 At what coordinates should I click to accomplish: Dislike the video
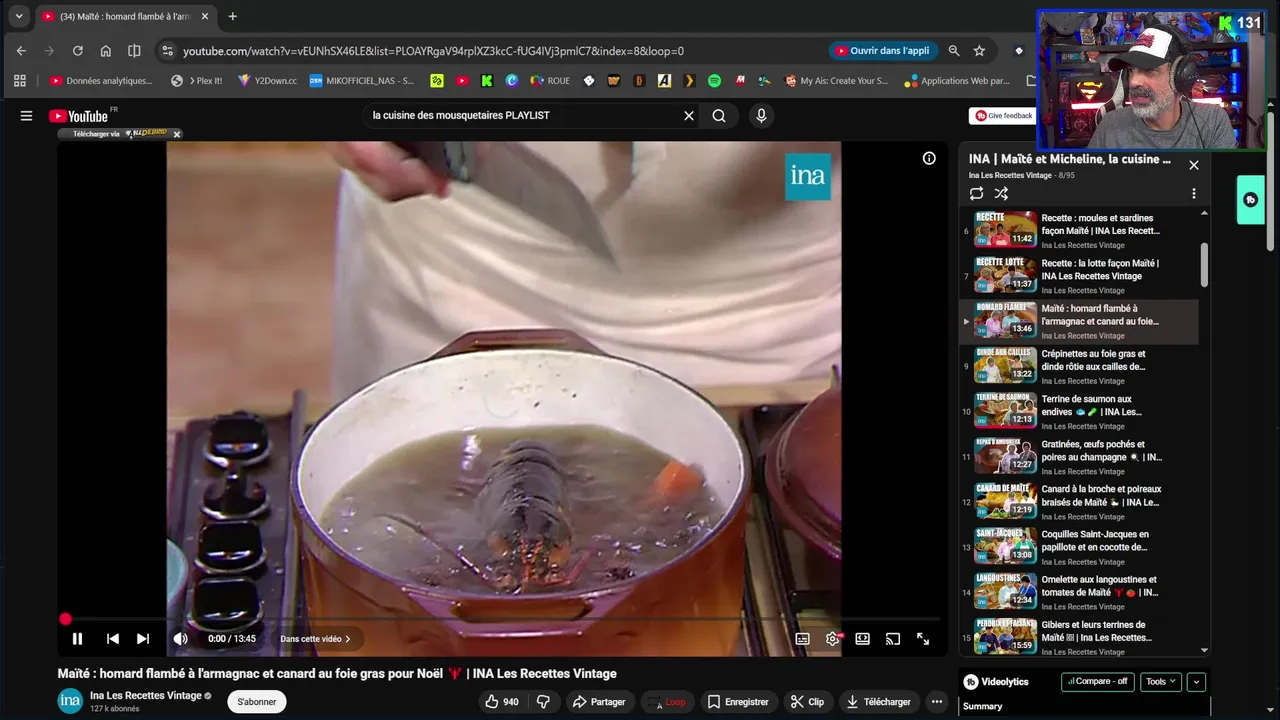[x=544, y=702]
